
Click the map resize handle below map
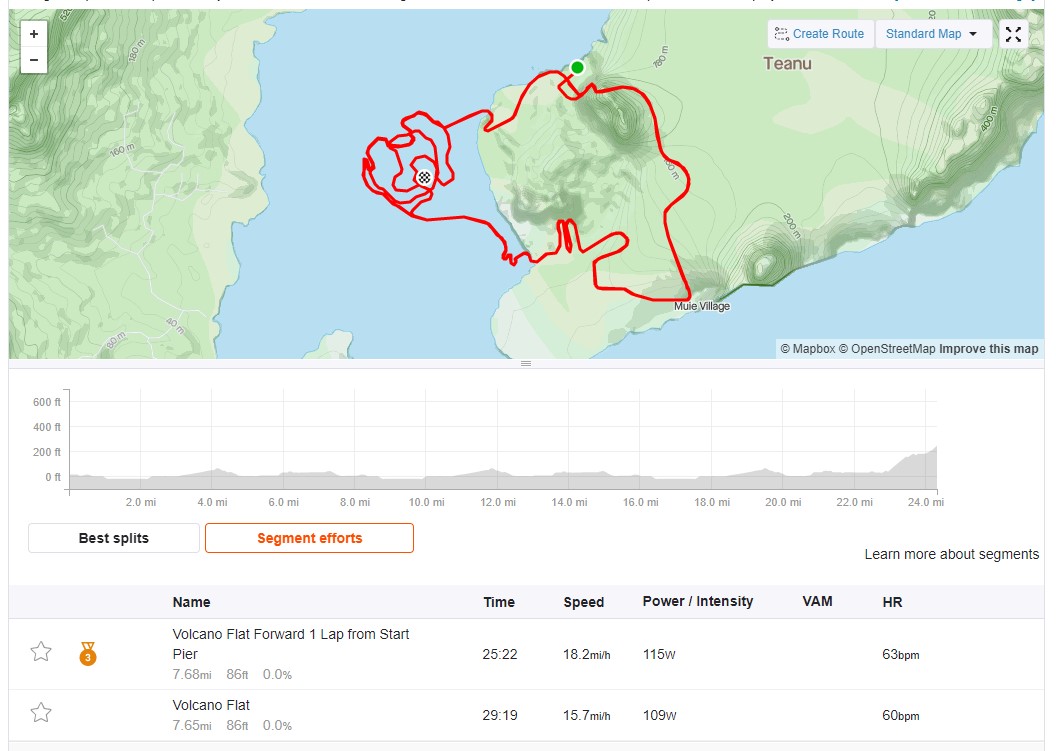coord(526,364)
